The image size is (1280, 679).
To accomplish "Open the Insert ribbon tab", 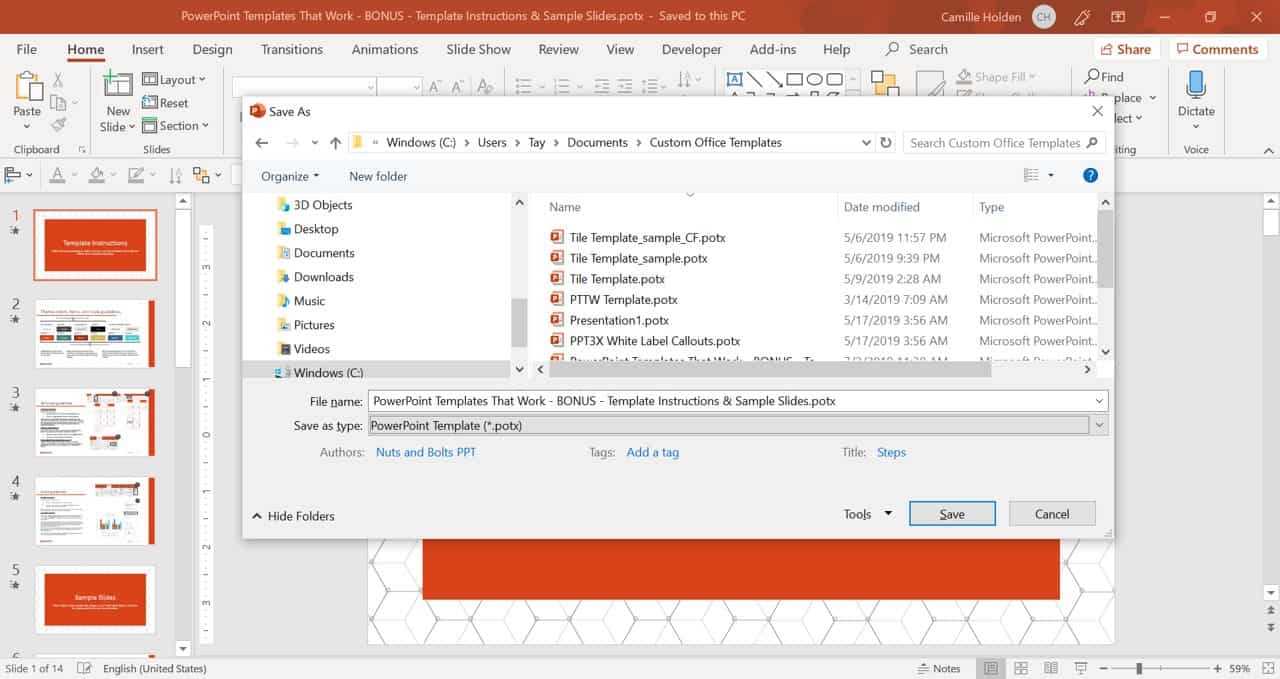I will click(148, 49).
